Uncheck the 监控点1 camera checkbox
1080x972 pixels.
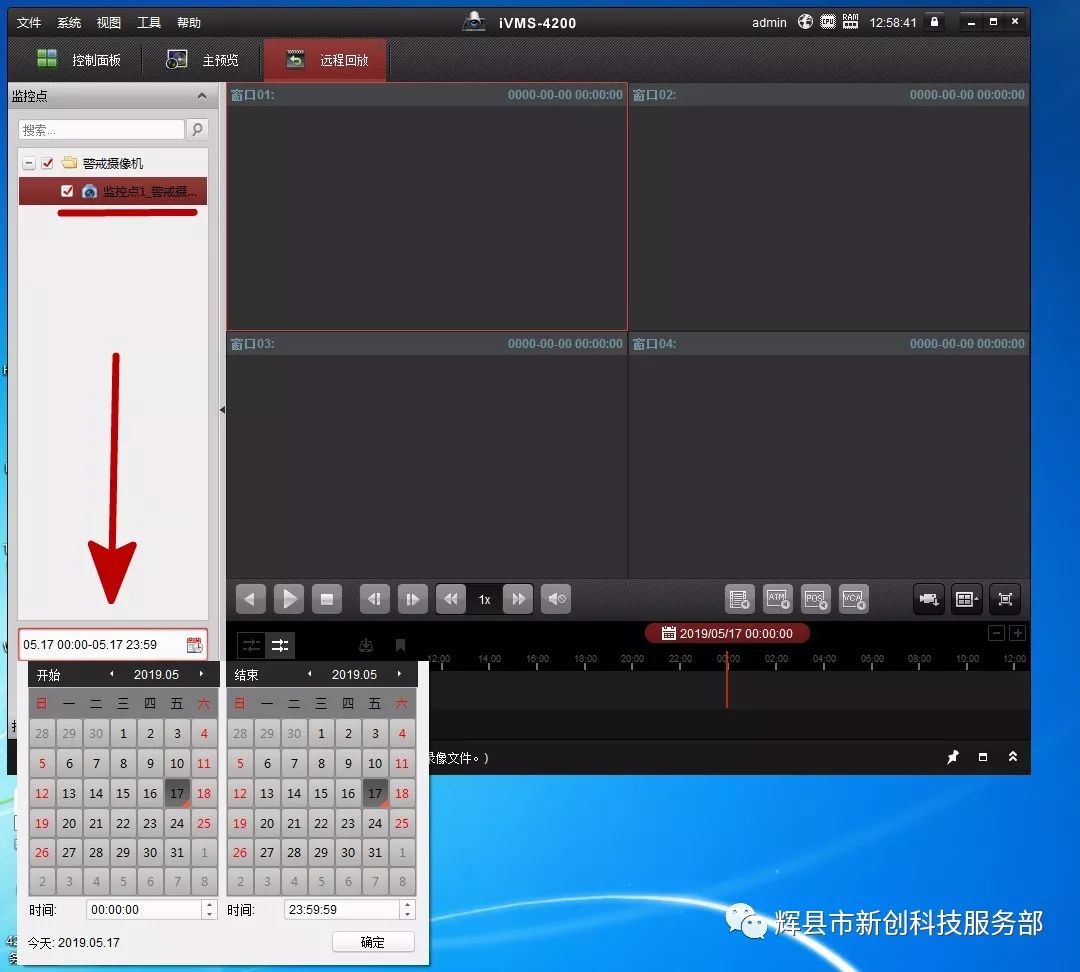[67, 191]
